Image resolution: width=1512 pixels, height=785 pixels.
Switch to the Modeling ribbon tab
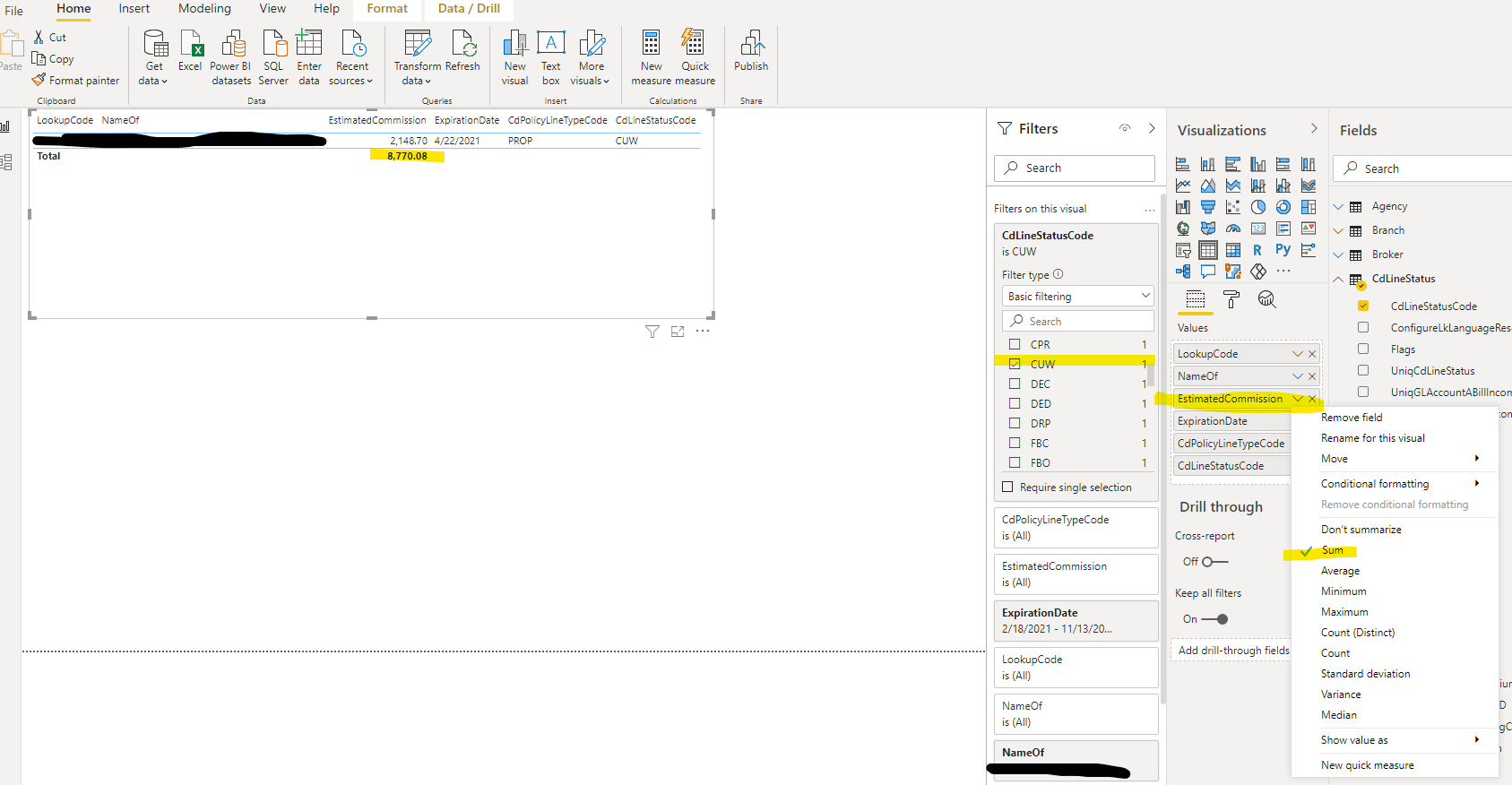(x=204, y=8)
